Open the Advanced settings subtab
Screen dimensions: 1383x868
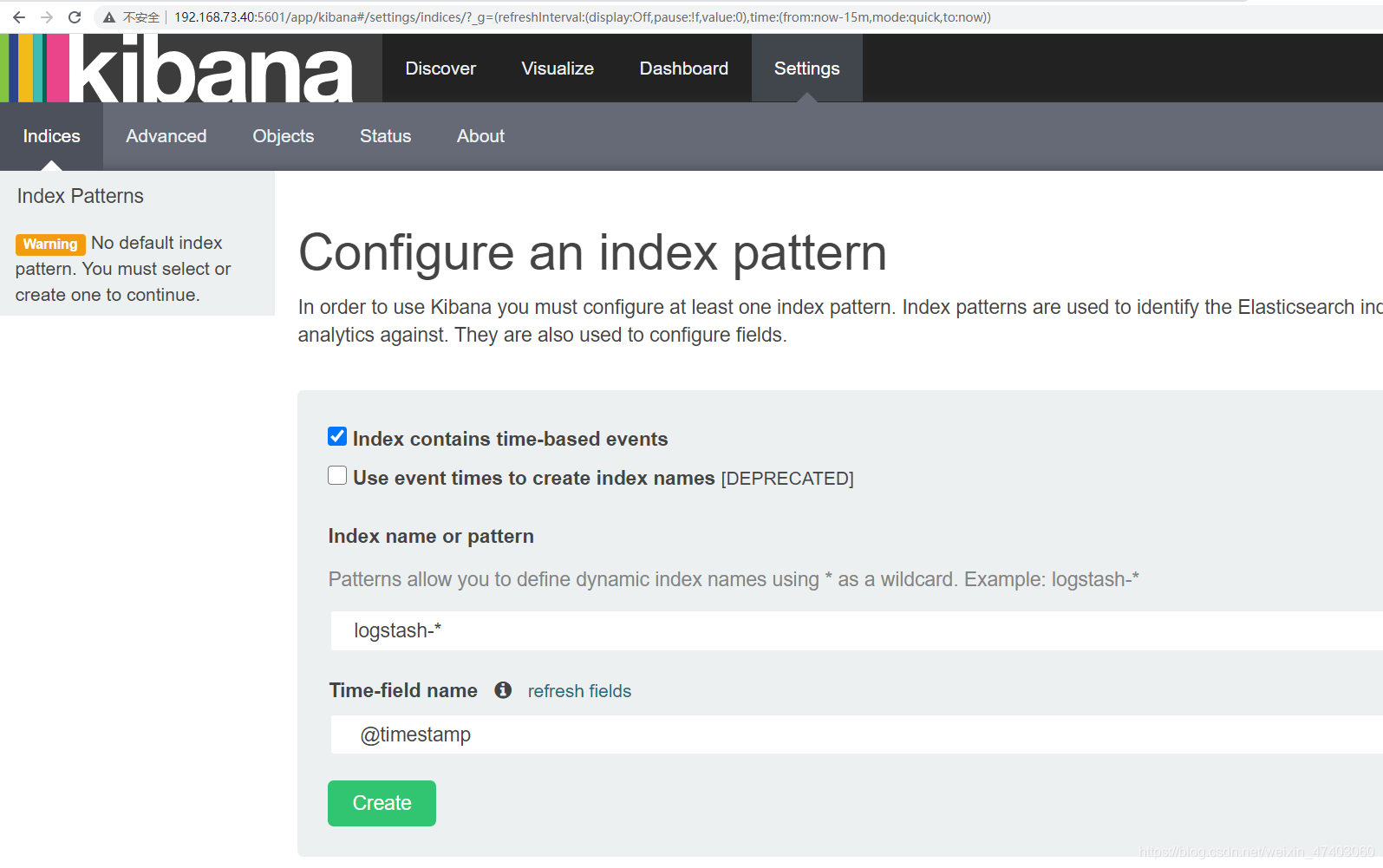tap(166, 136)
